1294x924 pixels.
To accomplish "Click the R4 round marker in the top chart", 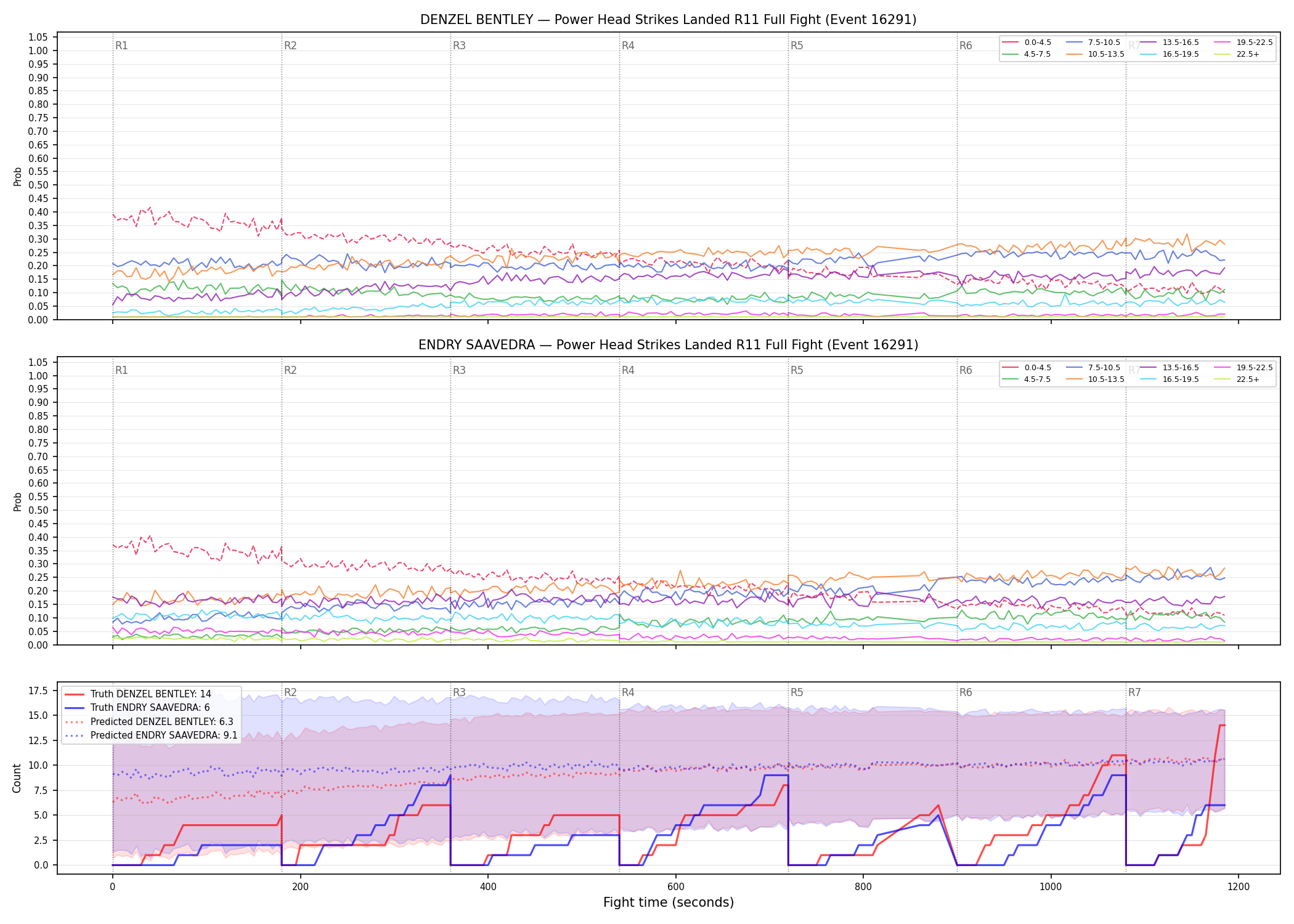I will pos(628,46).
